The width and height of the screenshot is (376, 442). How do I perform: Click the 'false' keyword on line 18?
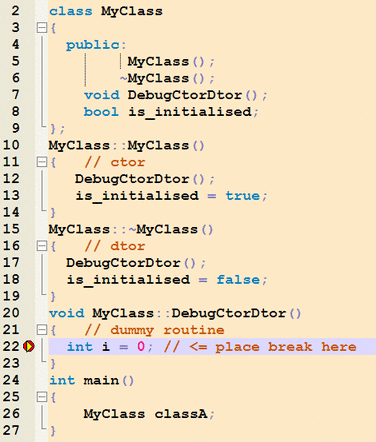[x=238, y=279]
